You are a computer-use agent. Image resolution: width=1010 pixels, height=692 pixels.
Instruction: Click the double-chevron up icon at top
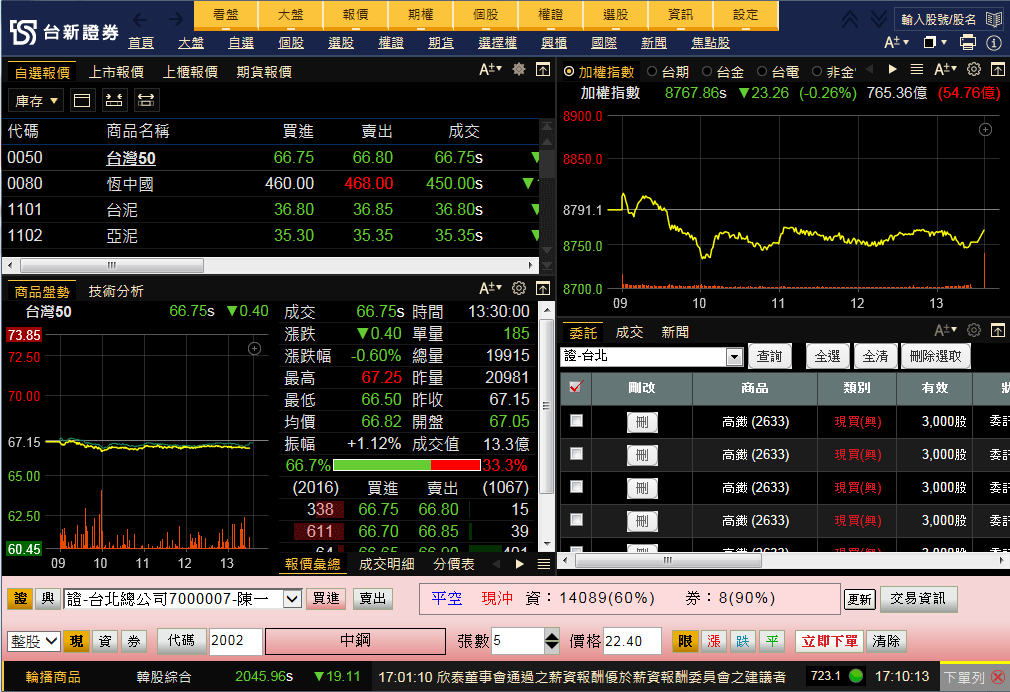click(850, 18)
